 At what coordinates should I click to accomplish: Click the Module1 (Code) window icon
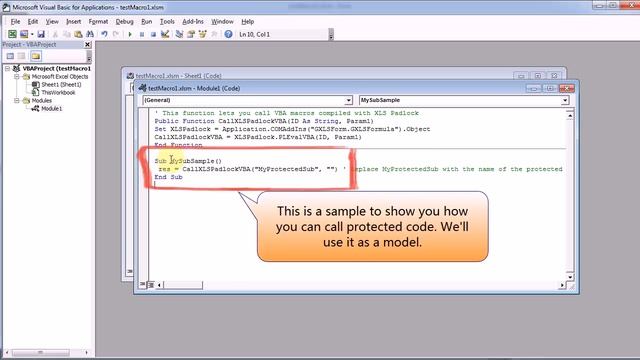coord(142,88)
